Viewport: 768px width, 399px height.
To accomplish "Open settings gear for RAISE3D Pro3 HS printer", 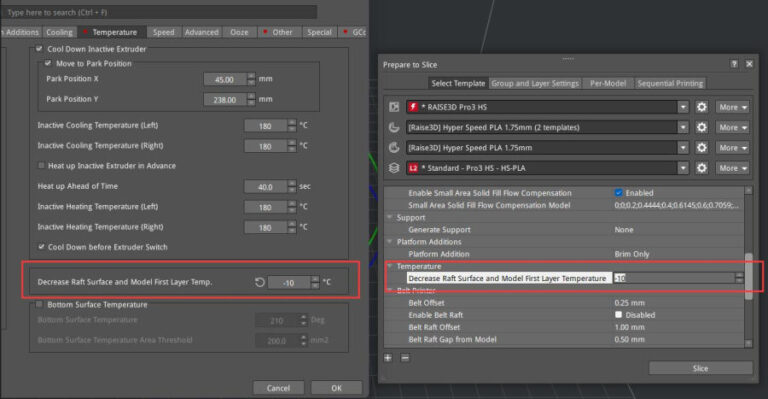I will click(701, 107).
